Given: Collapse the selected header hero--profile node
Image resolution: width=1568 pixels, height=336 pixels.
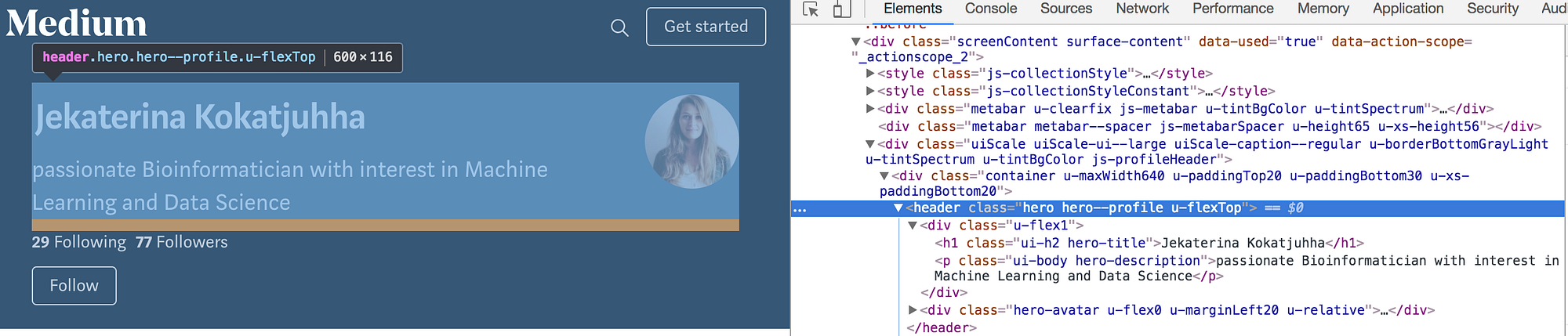Looking at the screenshot, I should (898, 208).
